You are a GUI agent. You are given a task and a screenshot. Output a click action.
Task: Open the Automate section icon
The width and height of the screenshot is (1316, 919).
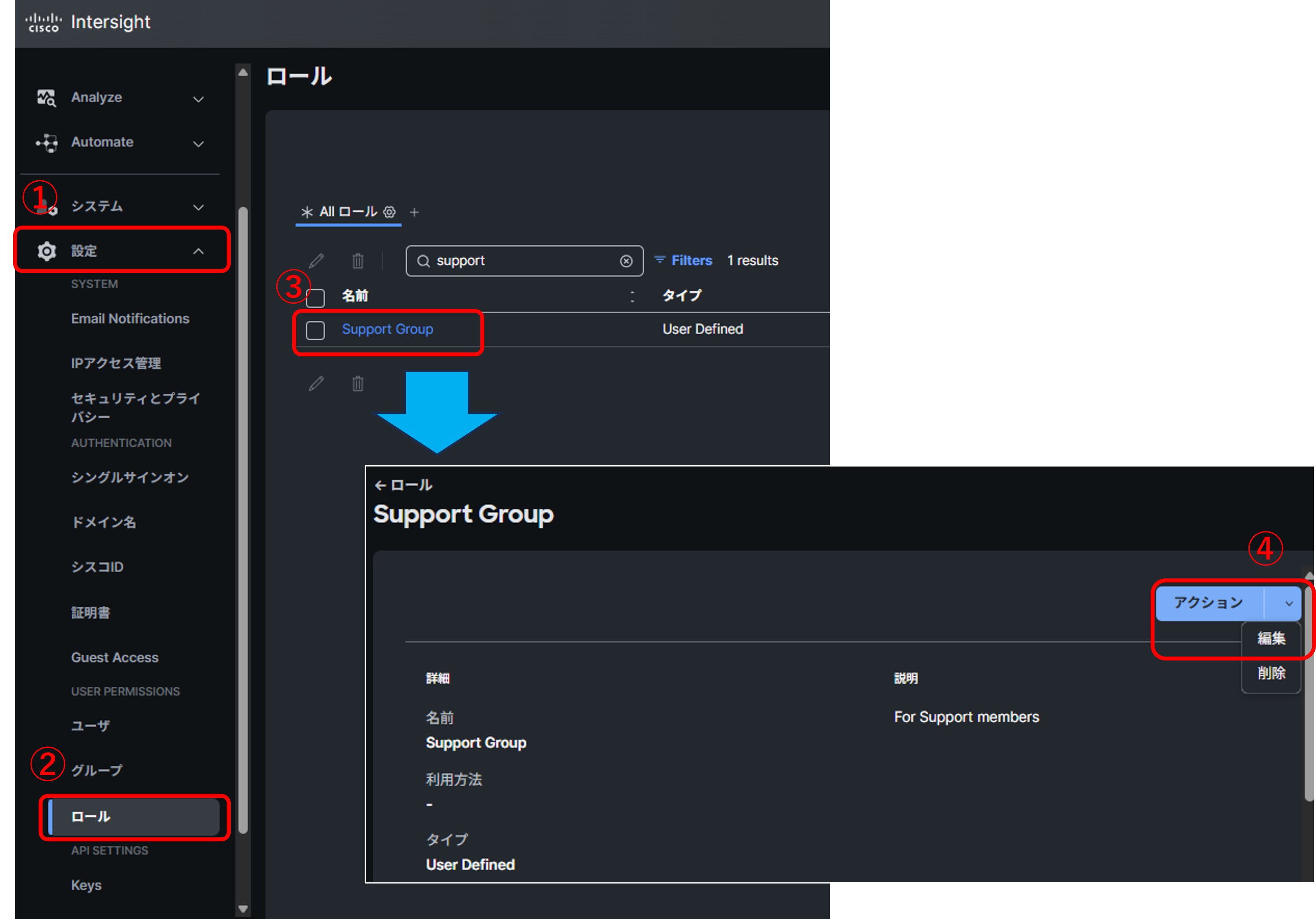pyautogui.click(x=46, y=143)
